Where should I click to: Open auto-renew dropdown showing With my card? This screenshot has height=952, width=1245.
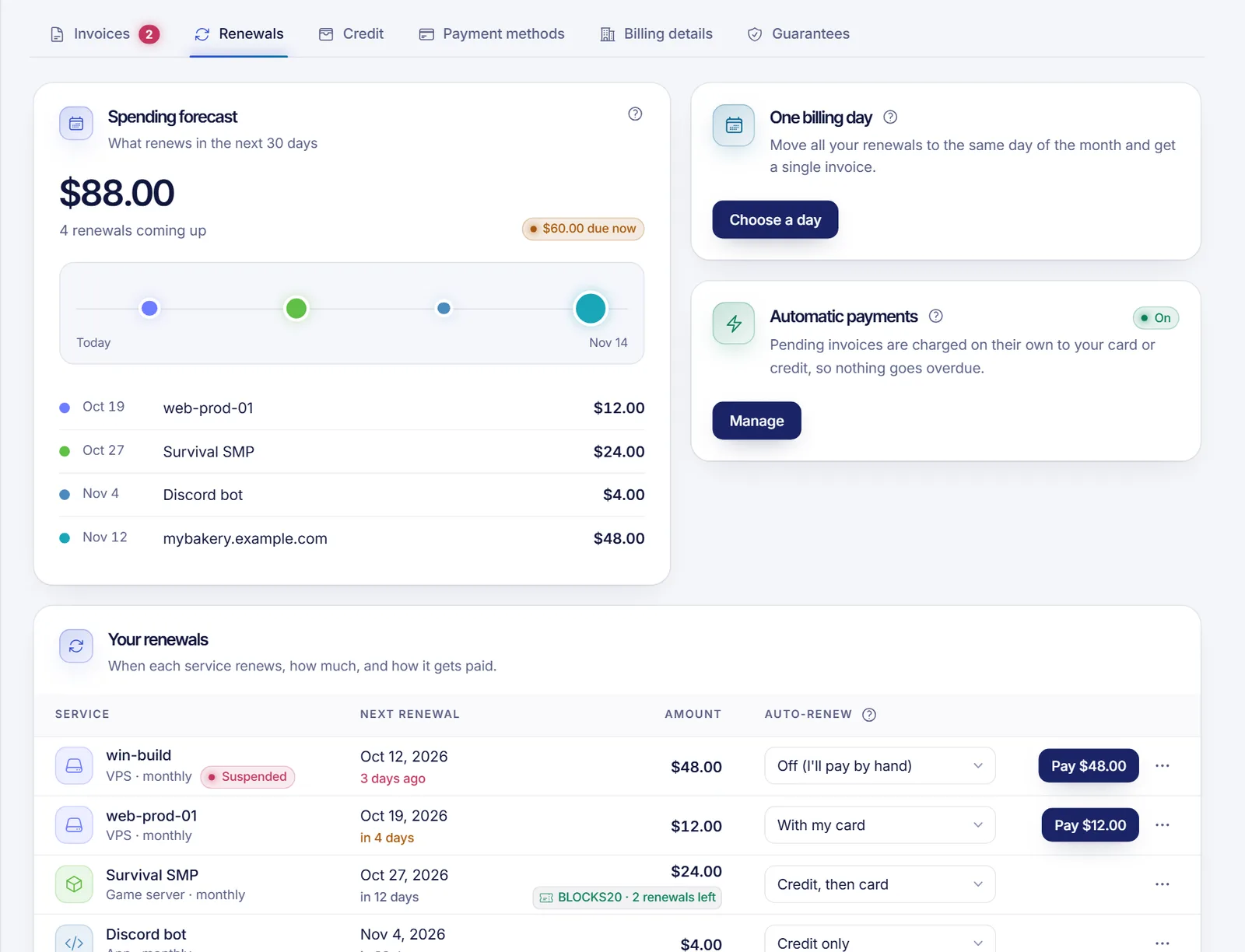point(880,825)
